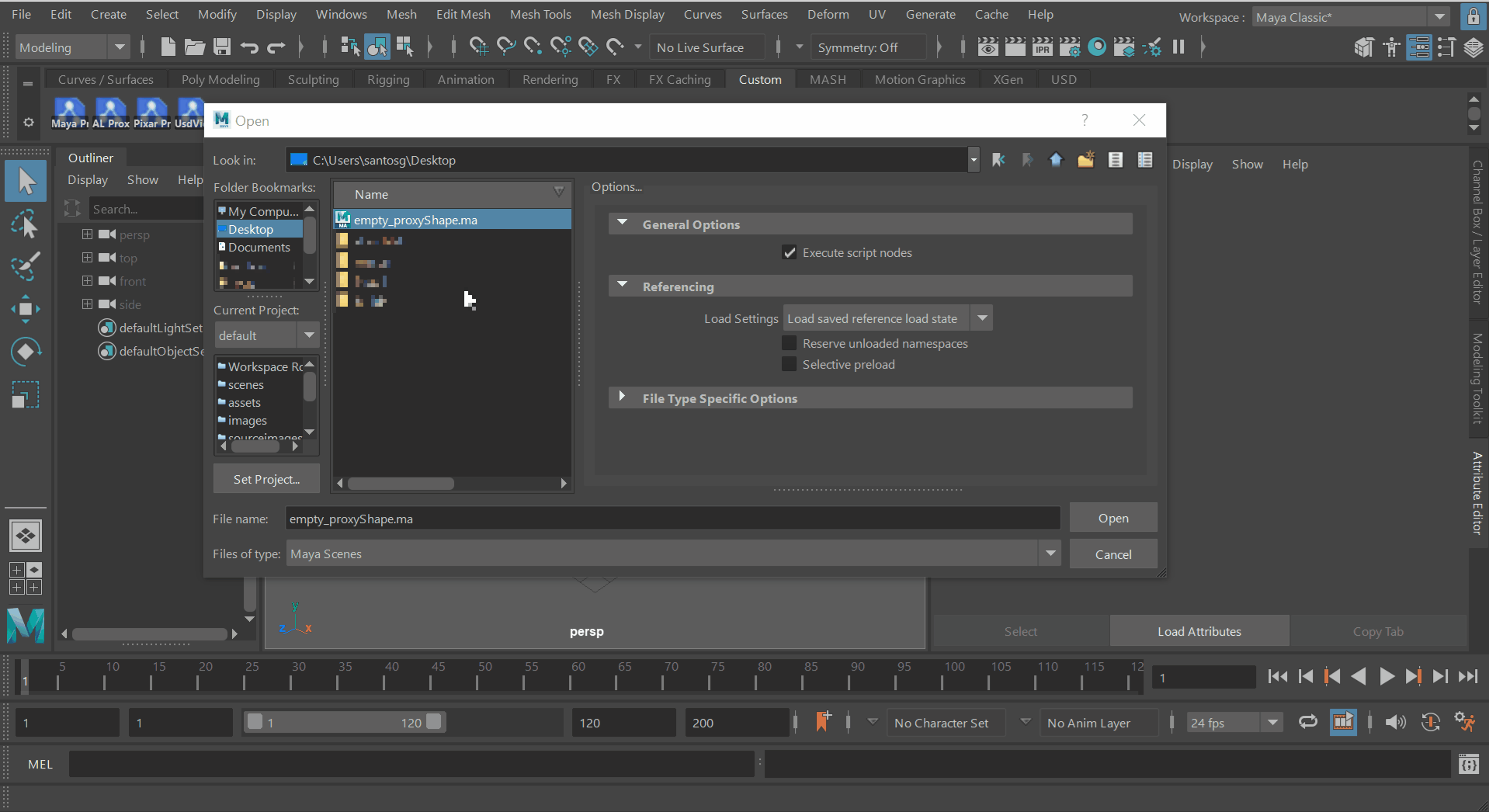This screenshot has height=812, width=1489.
Task: Open the Mesh Tools menu
Action: click(540, 14)
